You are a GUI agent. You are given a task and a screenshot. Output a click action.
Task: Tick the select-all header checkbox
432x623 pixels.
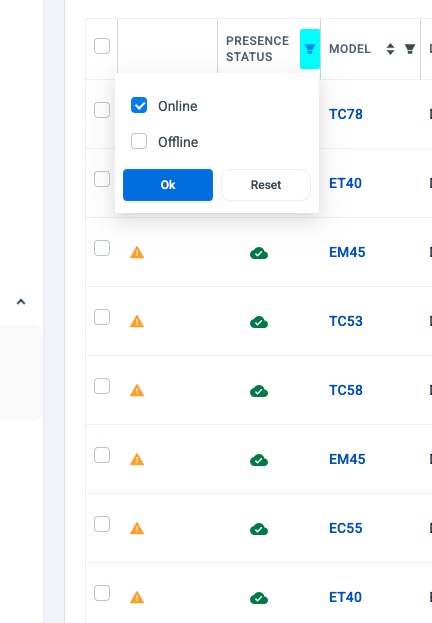(102, 46)
